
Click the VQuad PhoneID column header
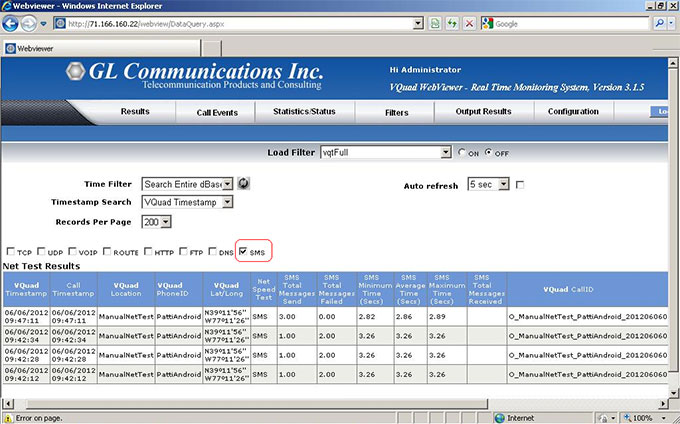179,289
